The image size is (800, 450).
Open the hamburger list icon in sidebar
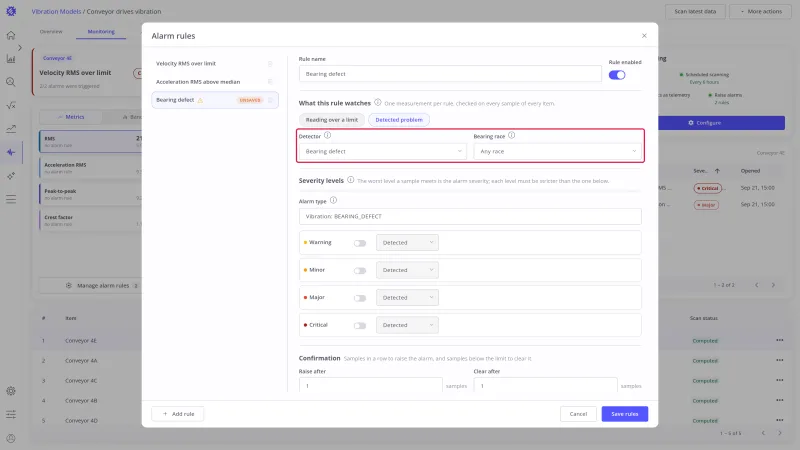click(11, 199)
